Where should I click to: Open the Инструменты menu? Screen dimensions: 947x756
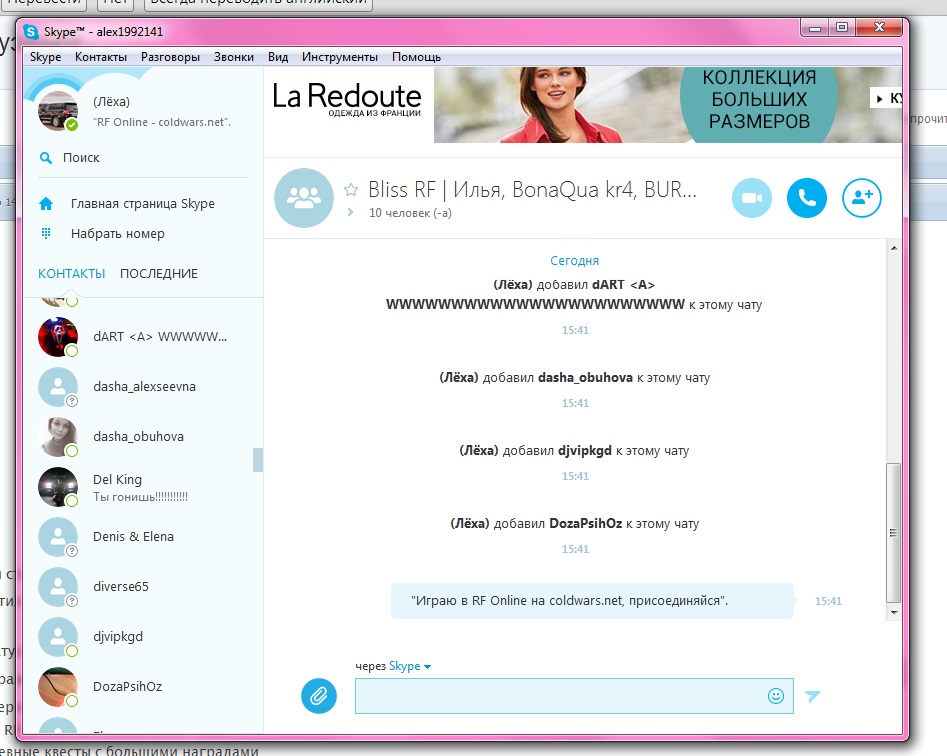340,57
